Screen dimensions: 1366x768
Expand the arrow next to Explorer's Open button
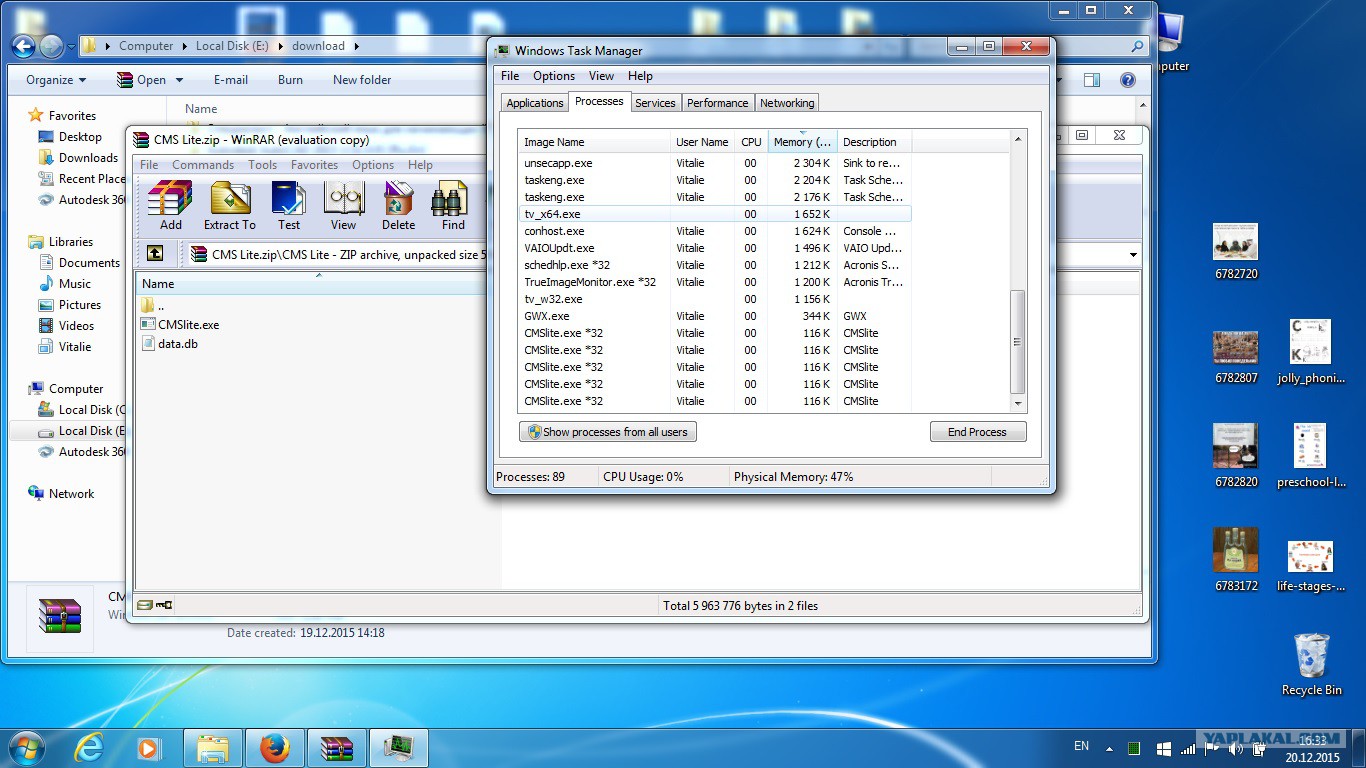(x=179, y=80)
